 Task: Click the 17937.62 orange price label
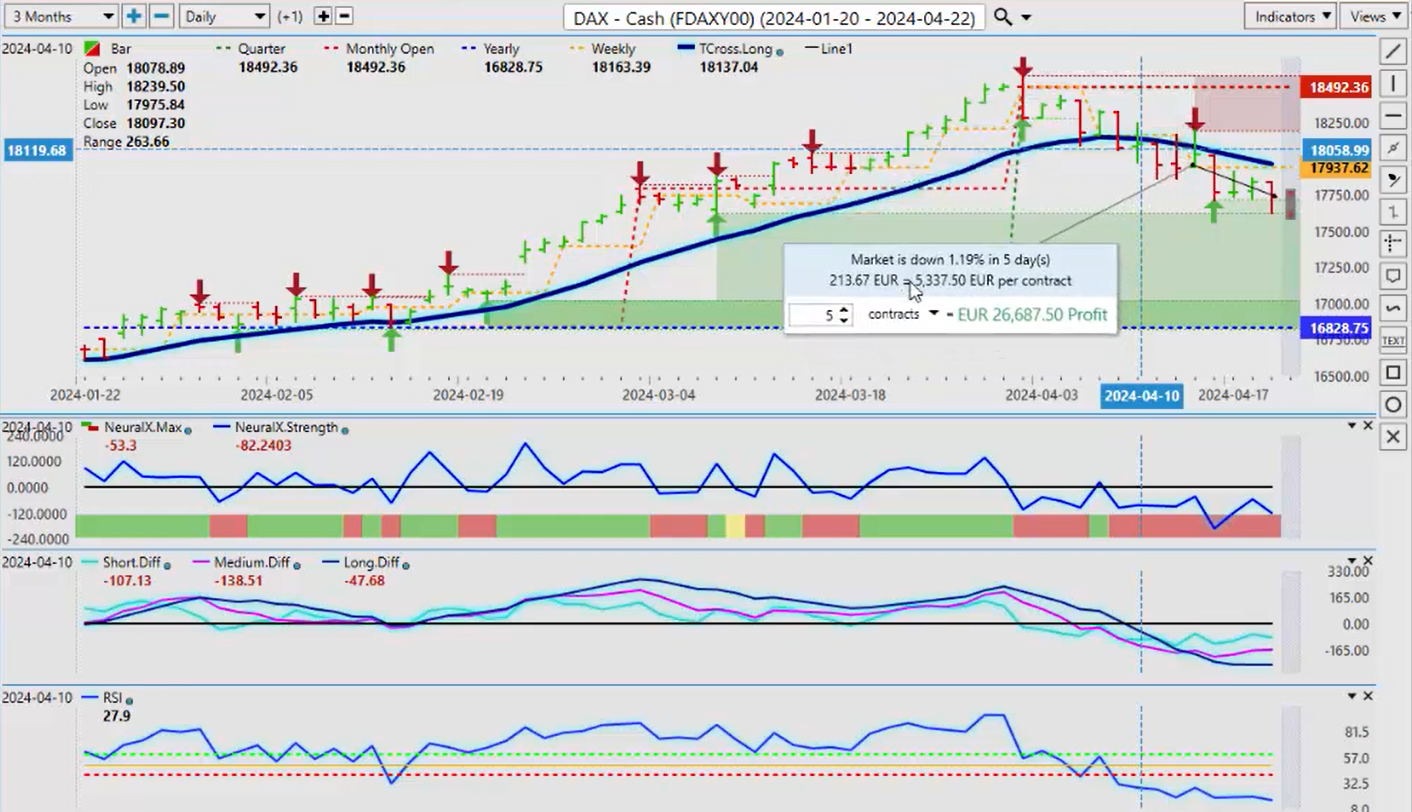click(1335, 168)
